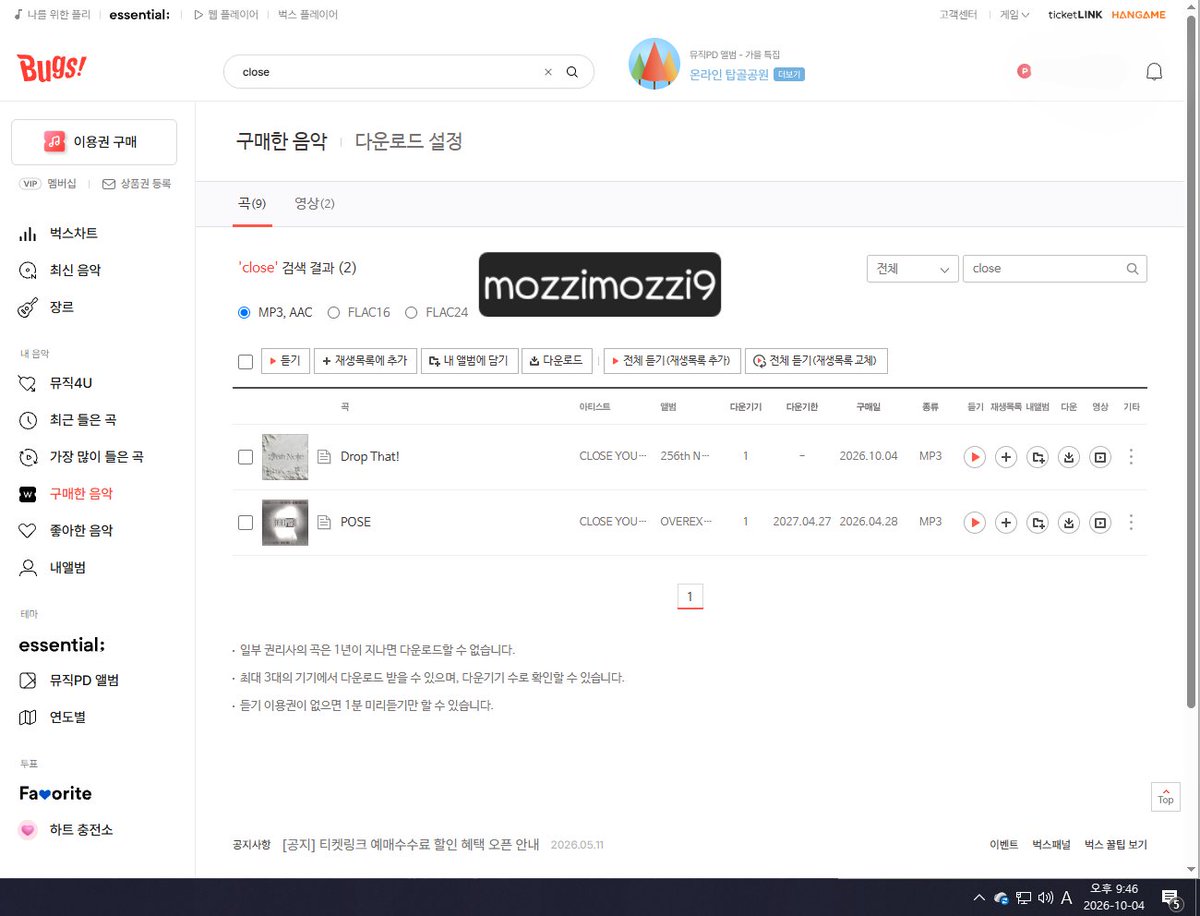This screenshot has width=1200, height=916.
Task: Download POSE track
Action: (x=1069, y=522)
